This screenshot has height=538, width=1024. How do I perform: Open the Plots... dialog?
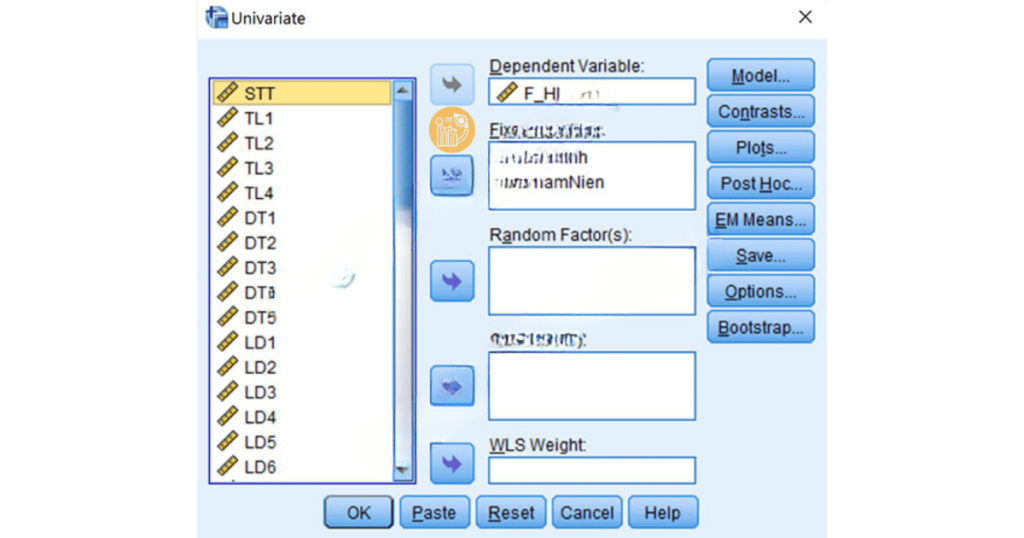760,148
